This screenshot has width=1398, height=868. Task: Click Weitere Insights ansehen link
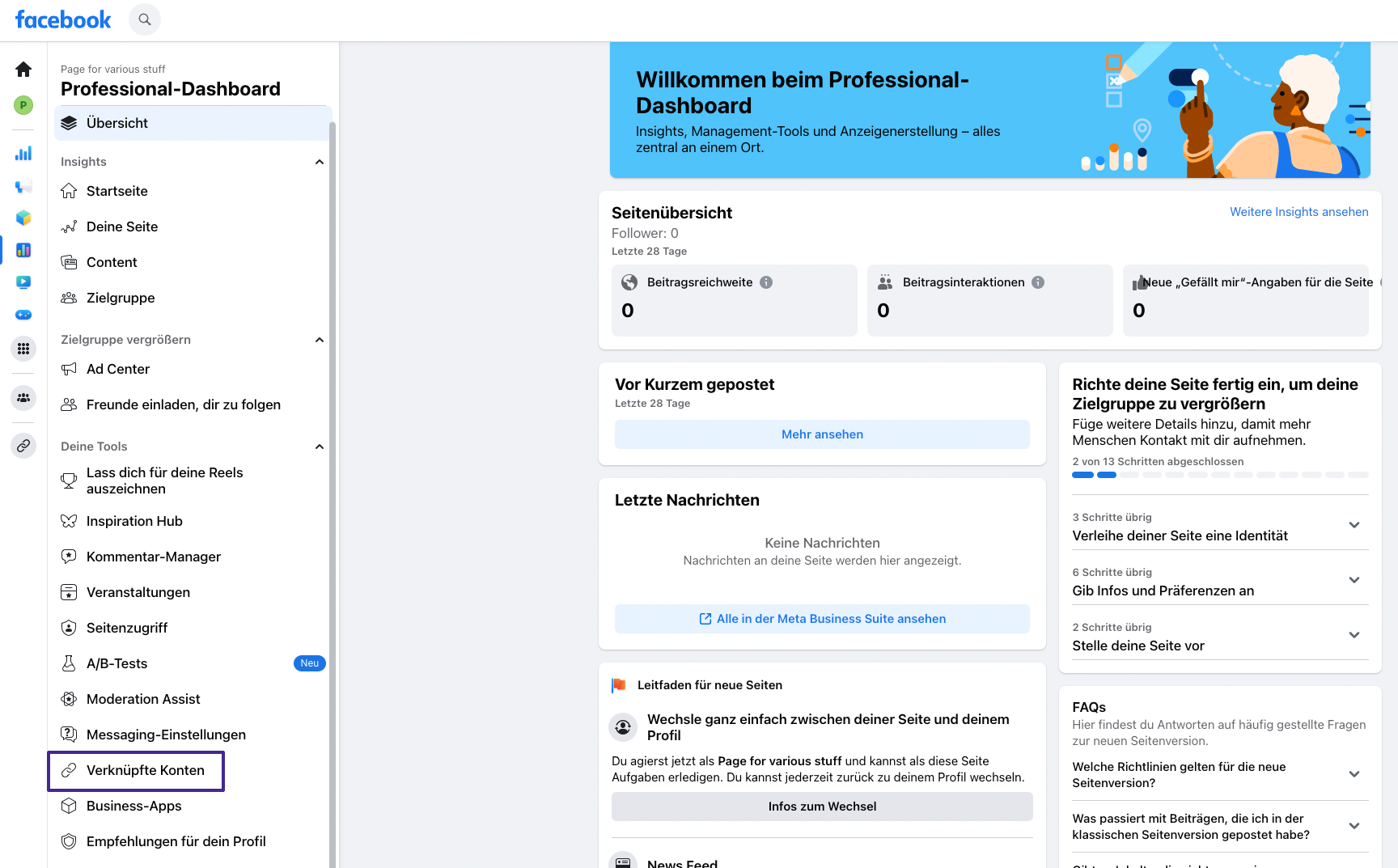(x=1298, y=212)
